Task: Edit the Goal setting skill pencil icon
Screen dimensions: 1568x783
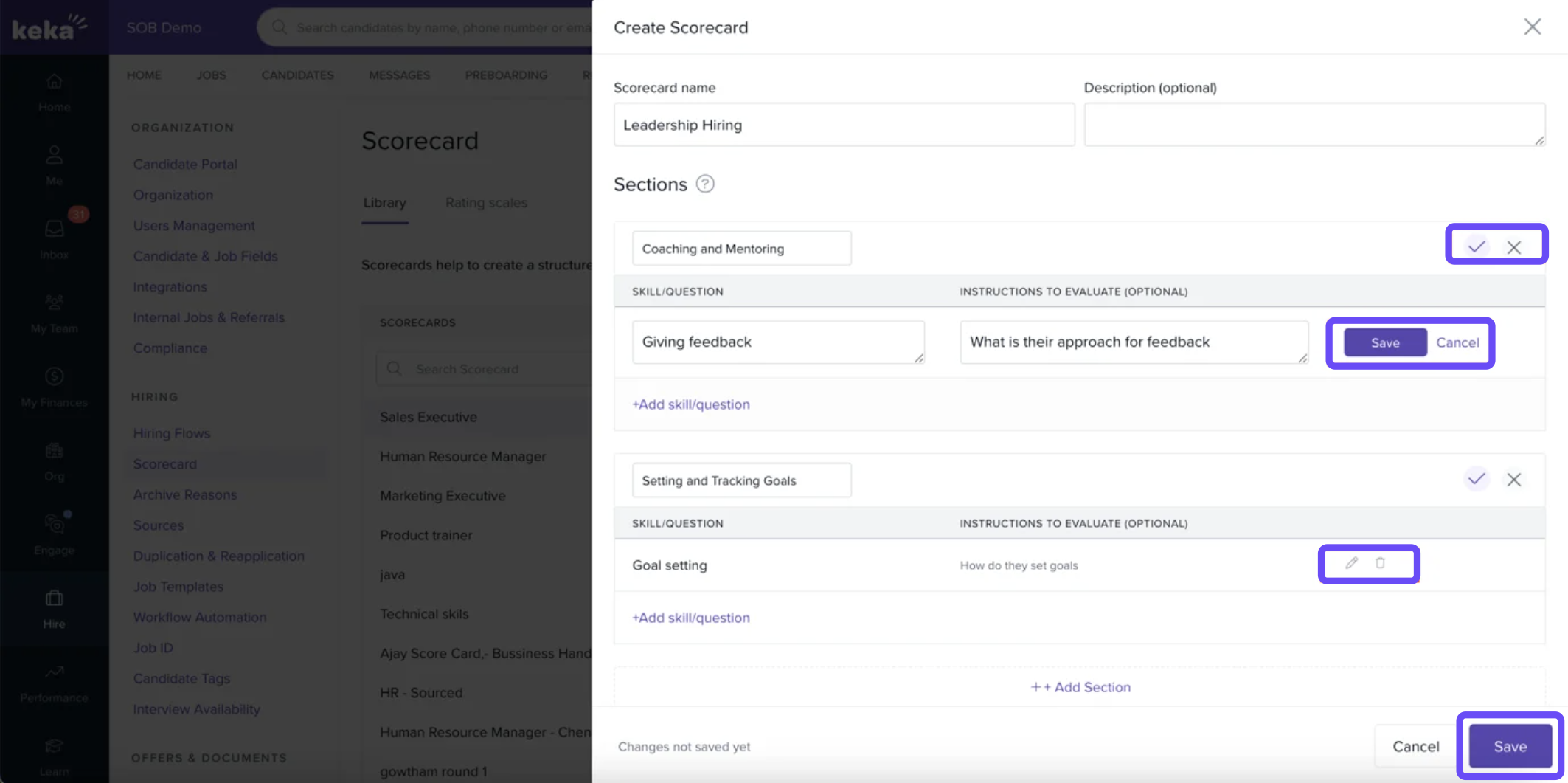Action: (1351, 563)
